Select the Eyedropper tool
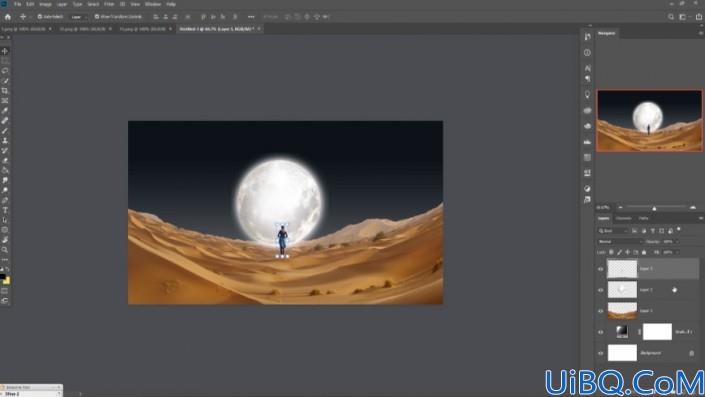Image resolution: width=705 pixels, height=397 pixels. [5, 111]
